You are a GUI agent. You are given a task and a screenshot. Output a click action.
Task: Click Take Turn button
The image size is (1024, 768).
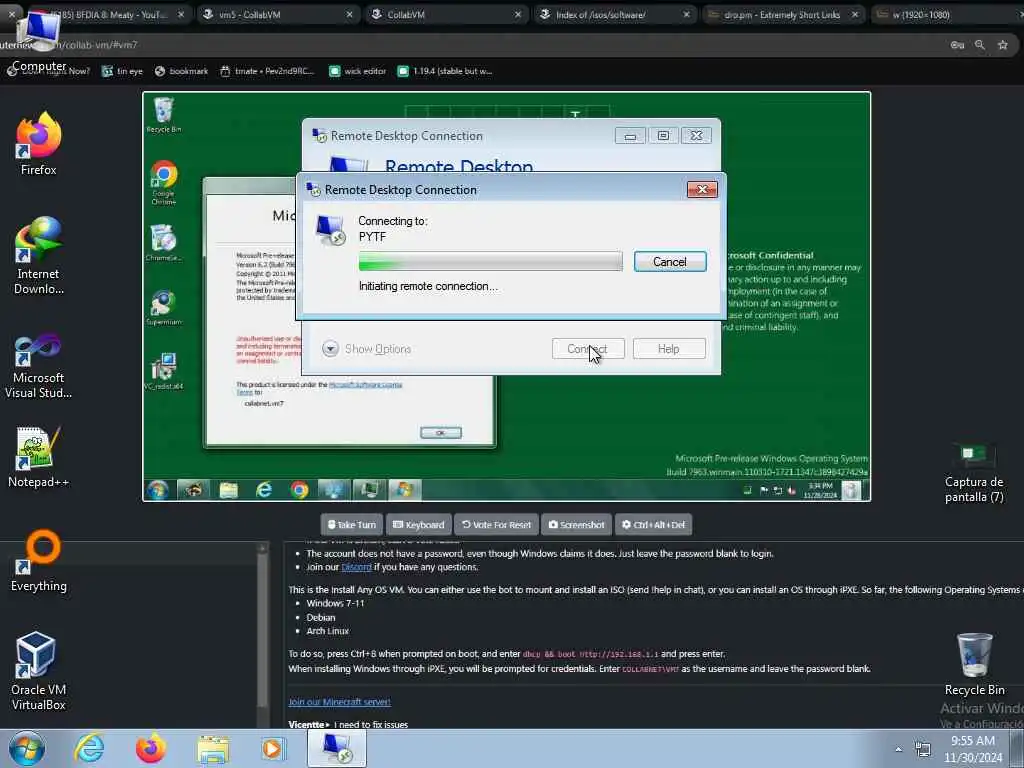point(351,524)
